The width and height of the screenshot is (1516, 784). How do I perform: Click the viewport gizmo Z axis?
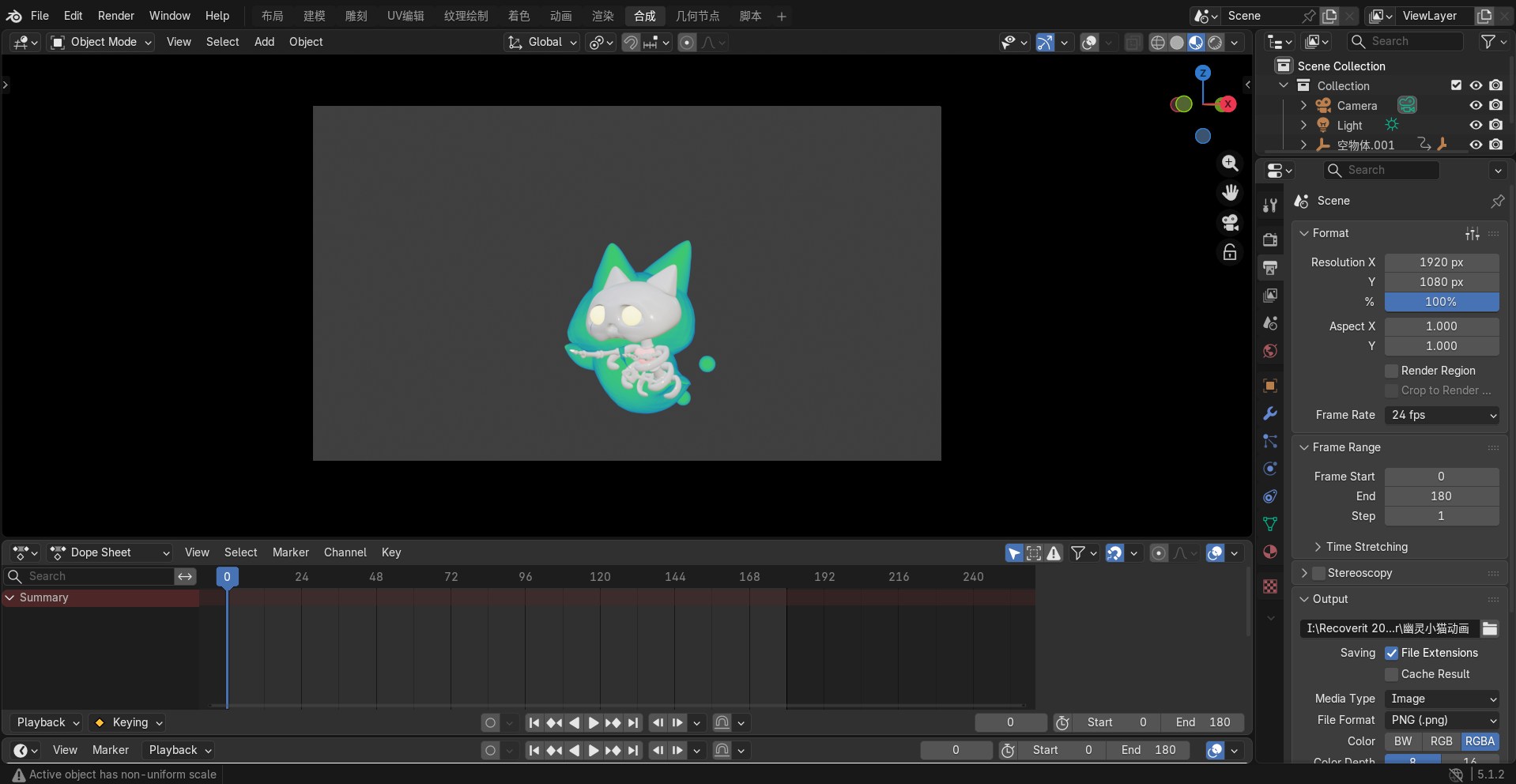tap(1203, 73)
